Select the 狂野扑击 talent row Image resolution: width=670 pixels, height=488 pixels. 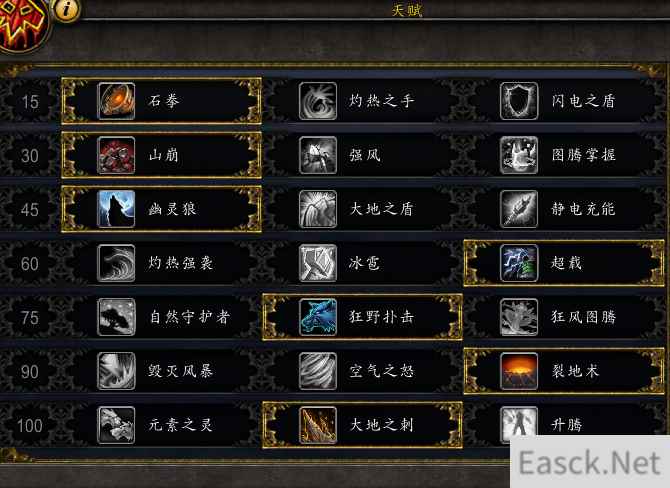[x=362, y=317]
